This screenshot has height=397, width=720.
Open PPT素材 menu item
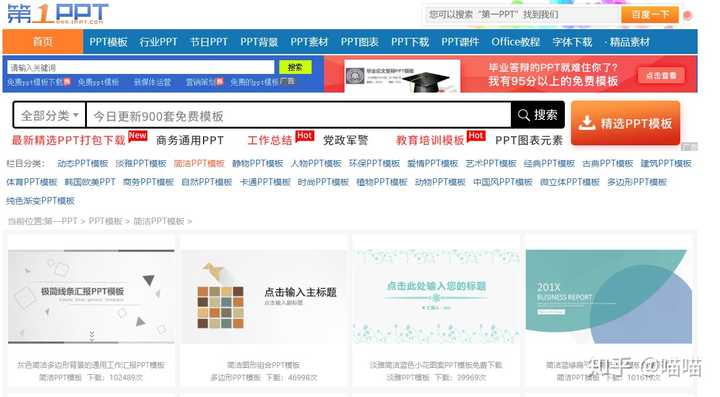coord(309,42)
